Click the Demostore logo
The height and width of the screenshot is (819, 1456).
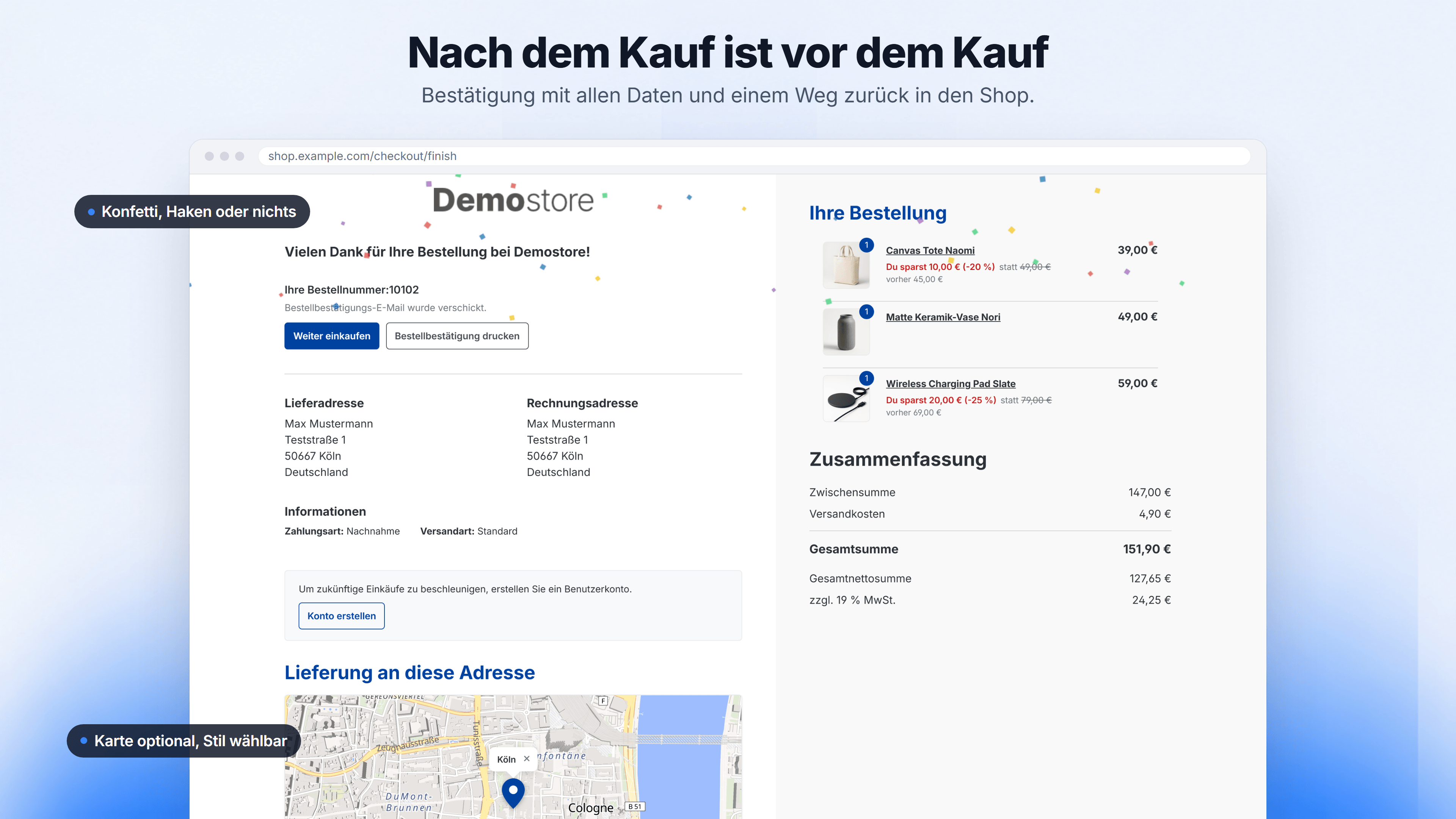513,200
